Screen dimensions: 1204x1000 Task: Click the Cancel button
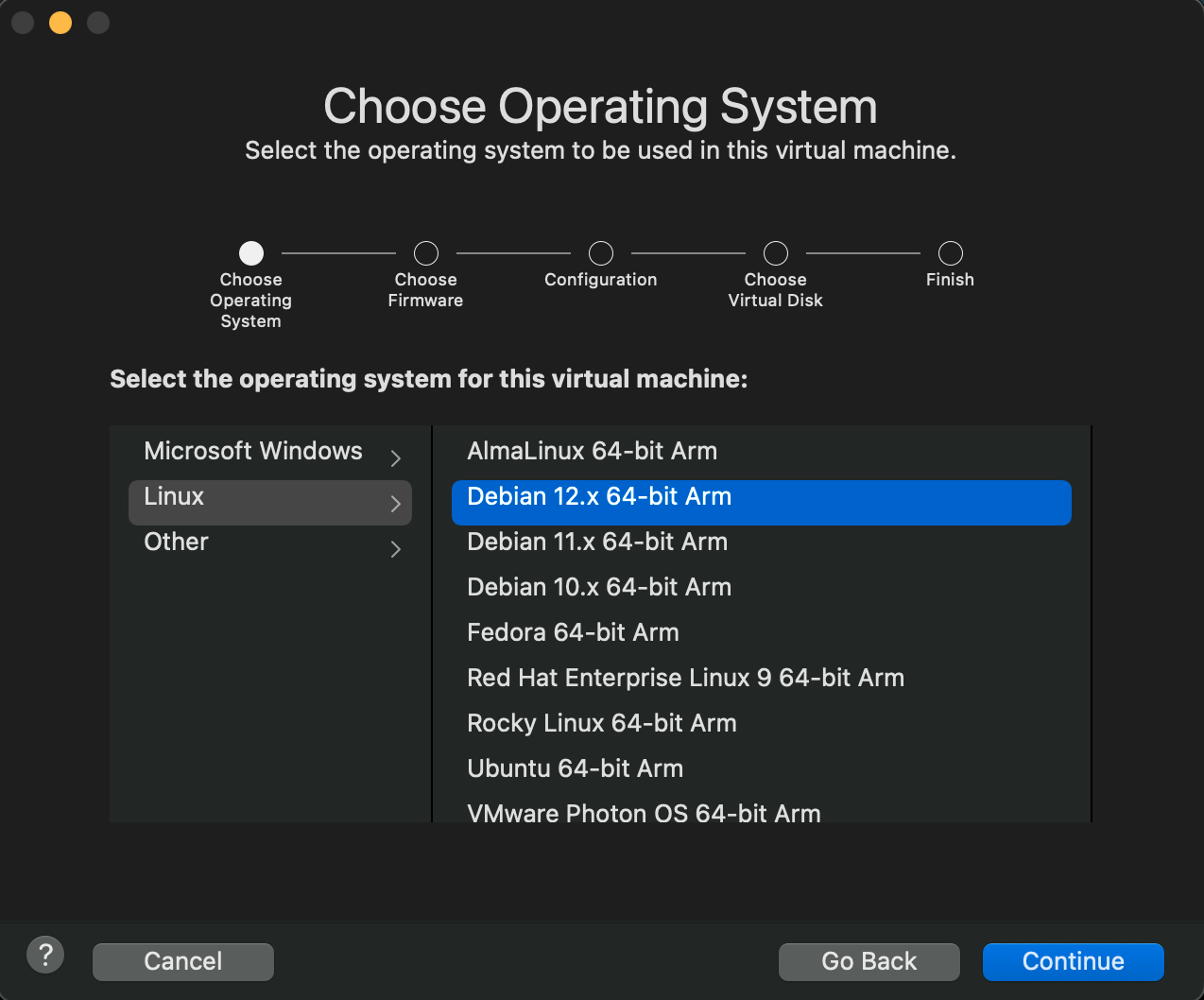click(183, 961)
